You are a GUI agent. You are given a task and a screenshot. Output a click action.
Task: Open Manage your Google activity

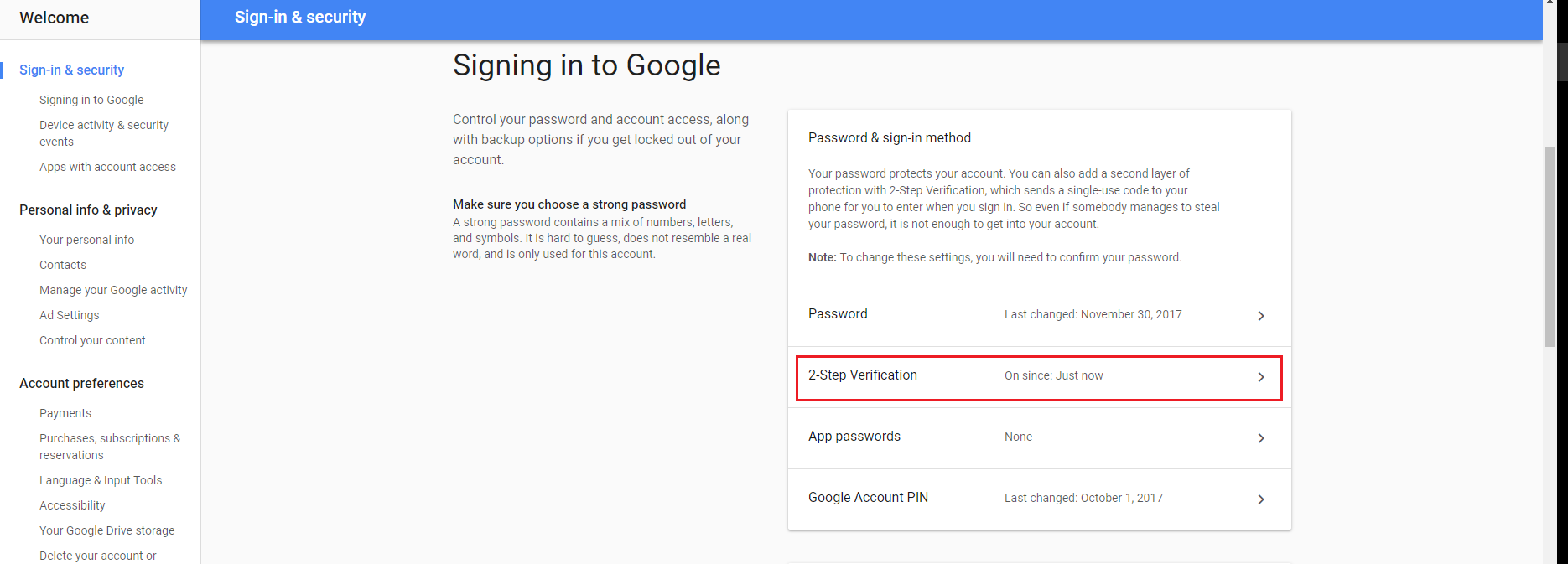pyautogui.click(x=113, y=290)
